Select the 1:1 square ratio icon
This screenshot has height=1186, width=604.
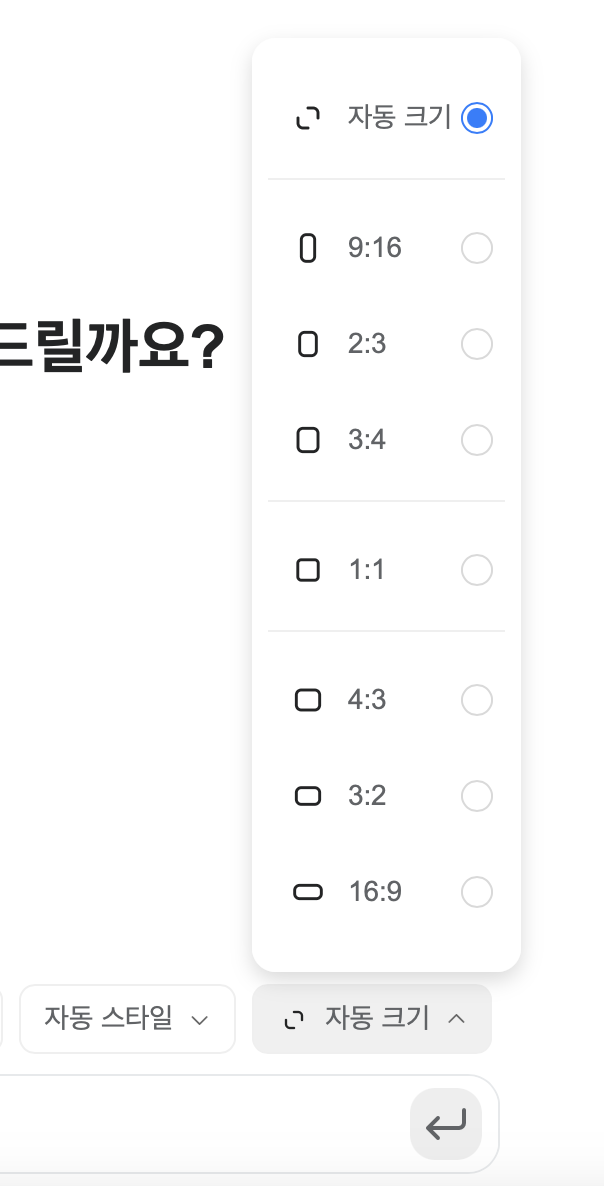pos(308,569)
